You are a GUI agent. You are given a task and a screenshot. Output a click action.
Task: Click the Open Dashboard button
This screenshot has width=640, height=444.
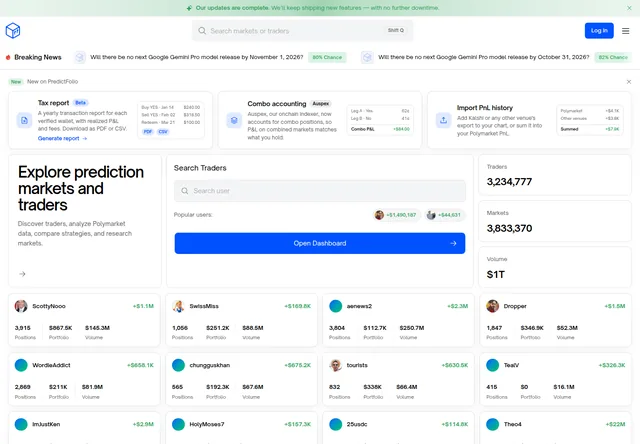pos(320,243)
